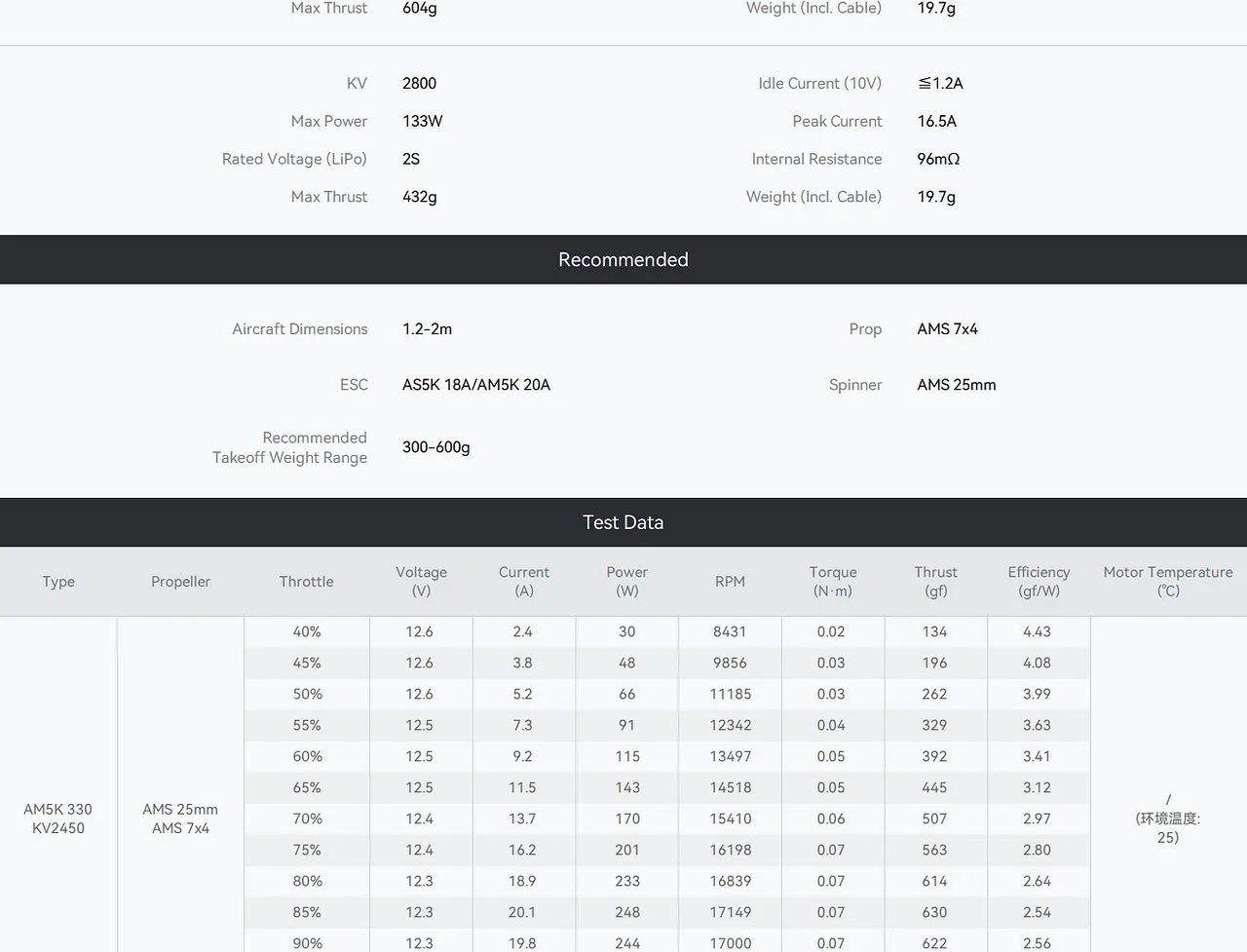Screen dimensions: 1247x952
Task: Select the 96mΩ internal resistance value
Action: pyautogui.click(x=938, y=159)
